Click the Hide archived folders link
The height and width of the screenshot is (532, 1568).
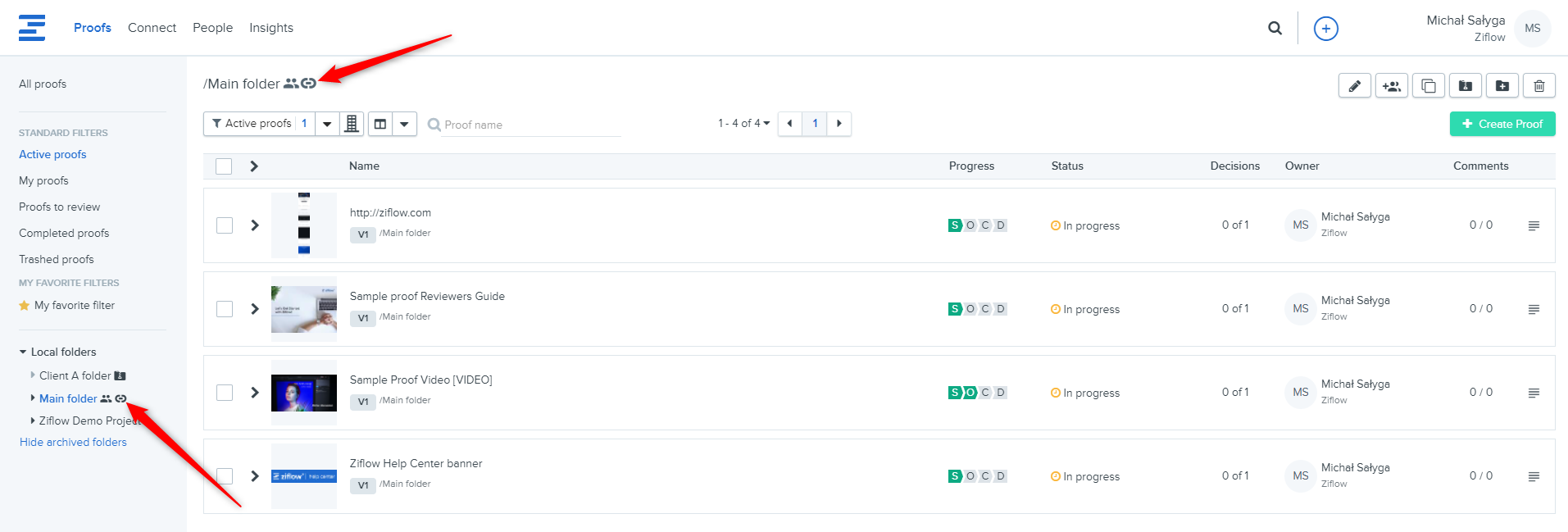(x=73, y=443)
